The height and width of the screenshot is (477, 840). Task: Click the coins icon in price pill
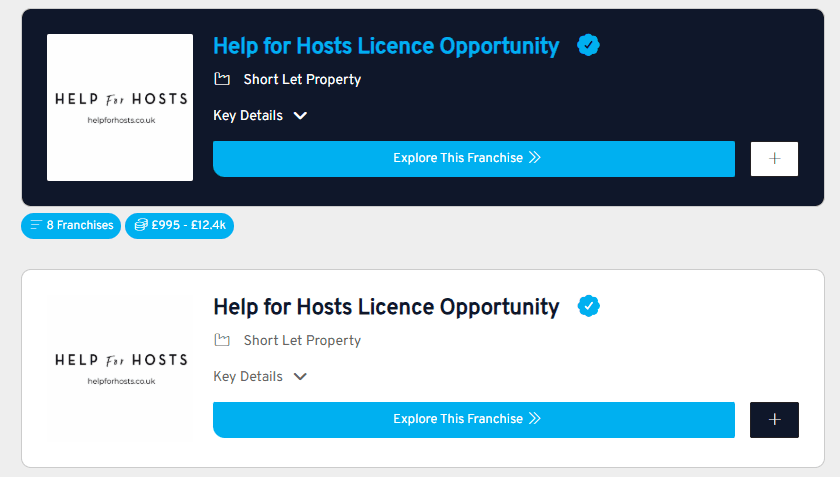click(x=141, y=225)
